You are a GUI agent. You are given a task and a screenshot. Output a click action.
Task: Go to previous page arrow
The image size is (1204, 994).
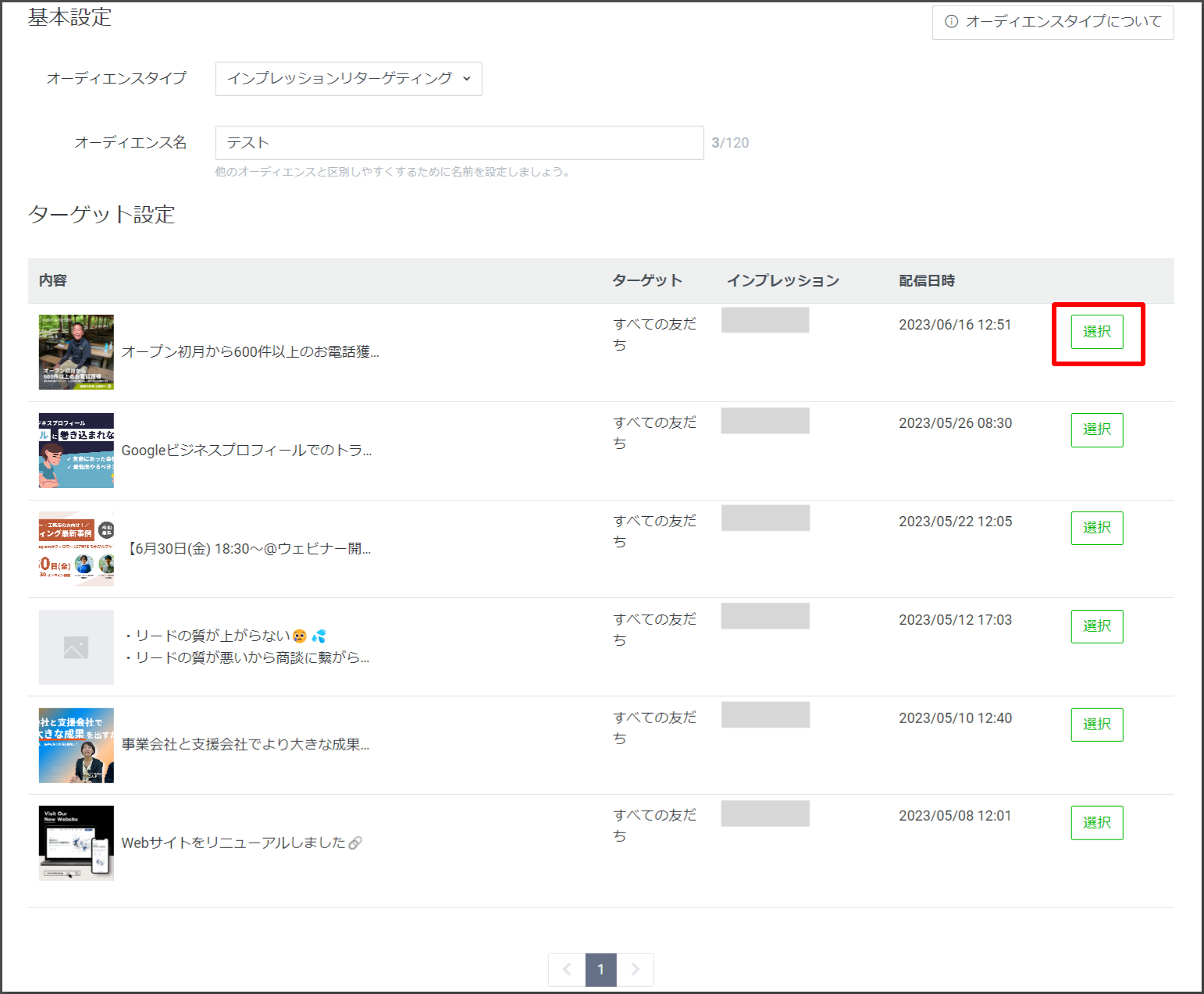pyautogui.click(x=567, y=970)
